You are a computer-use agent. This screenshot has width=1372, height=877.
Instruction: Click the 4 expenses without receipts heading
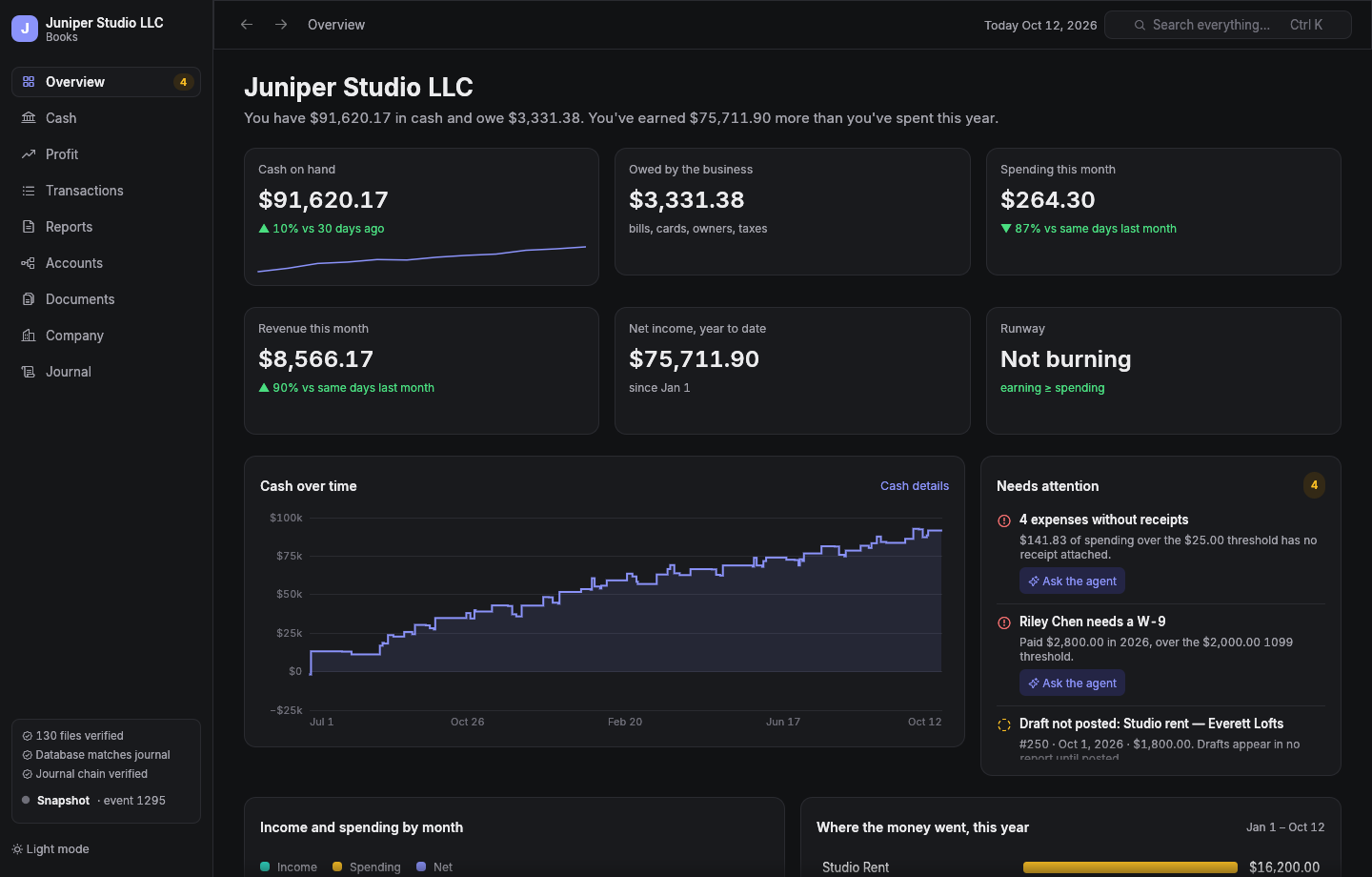pos(1103,520)
